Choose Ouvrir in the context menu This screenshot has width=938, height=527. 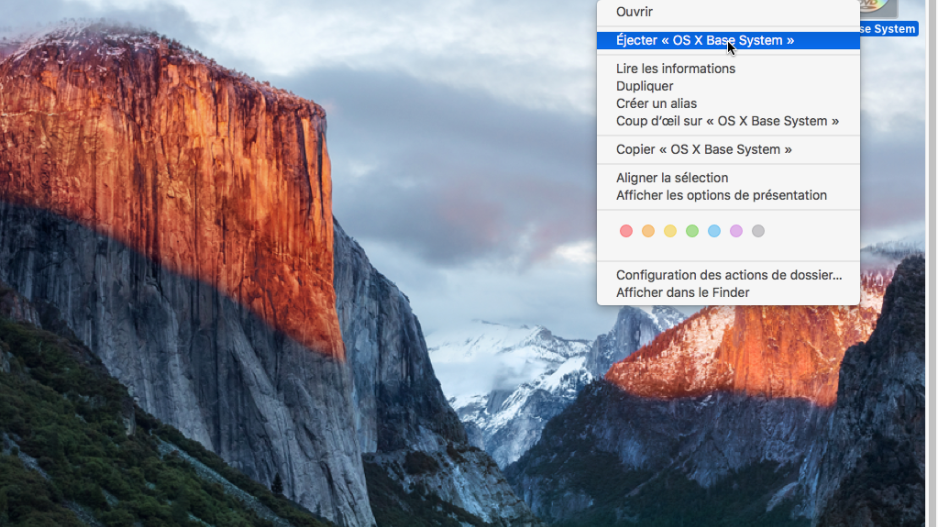pyautogui.click(x=728, y=11)
